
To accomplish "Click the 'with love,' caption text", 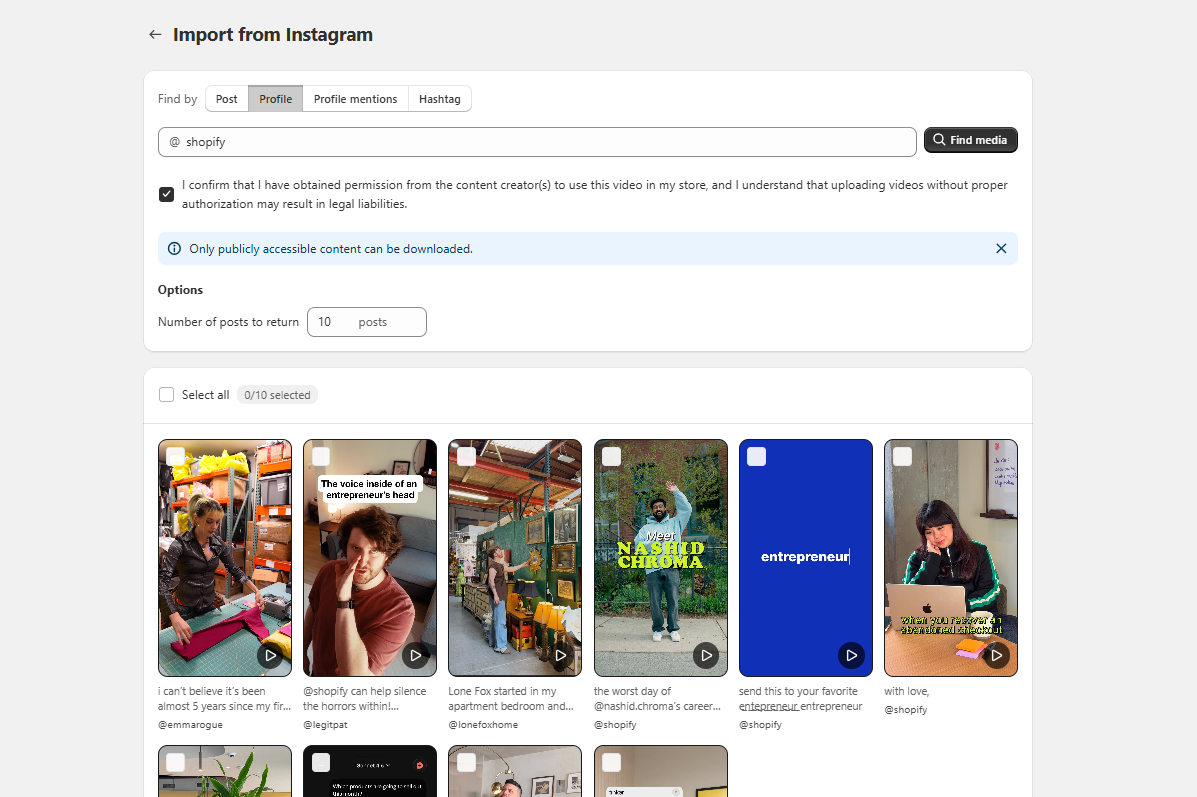I will click(906, 692).
